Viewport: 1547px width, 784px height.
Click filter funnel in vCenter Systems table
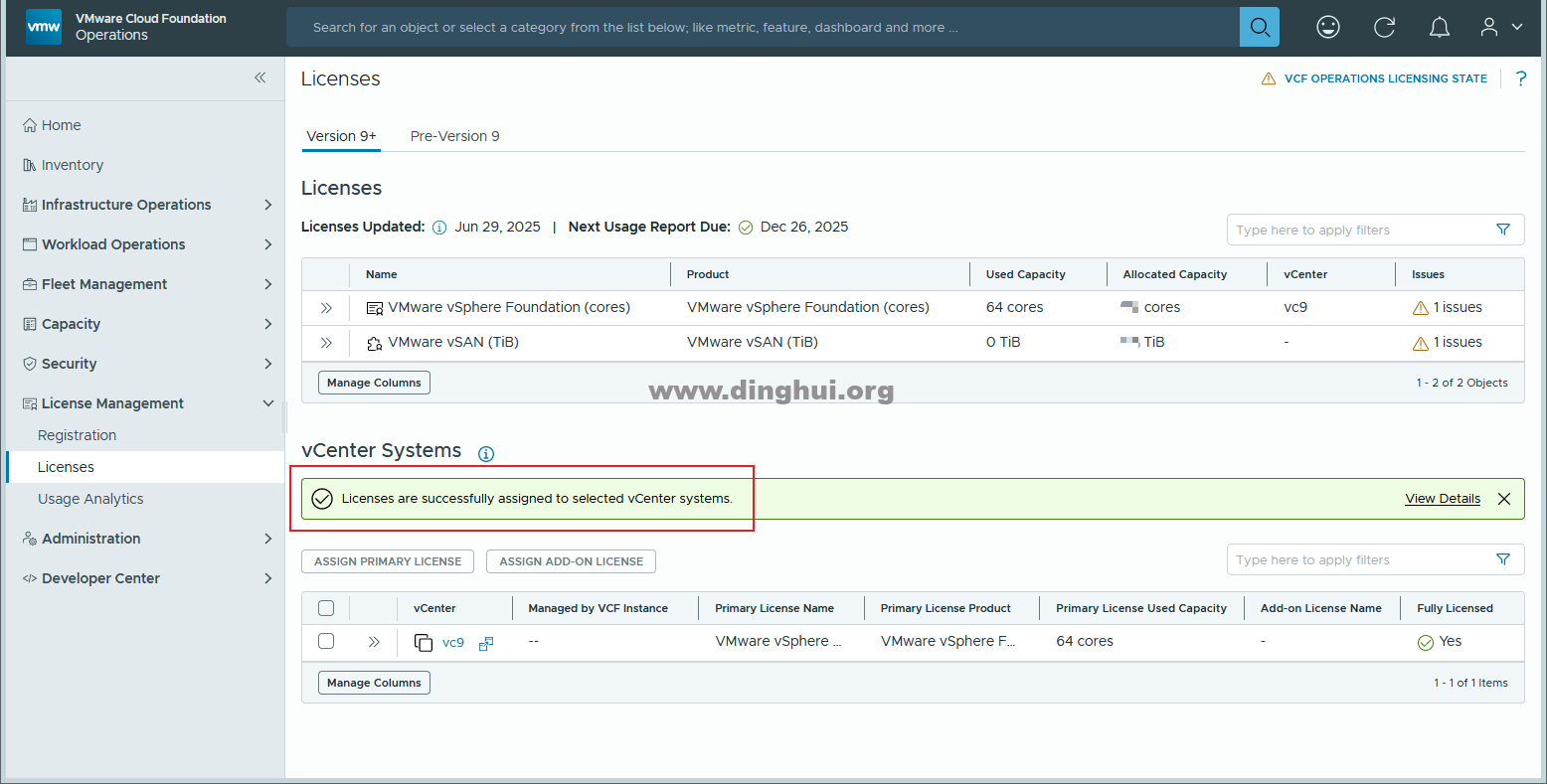[1503, 559]
